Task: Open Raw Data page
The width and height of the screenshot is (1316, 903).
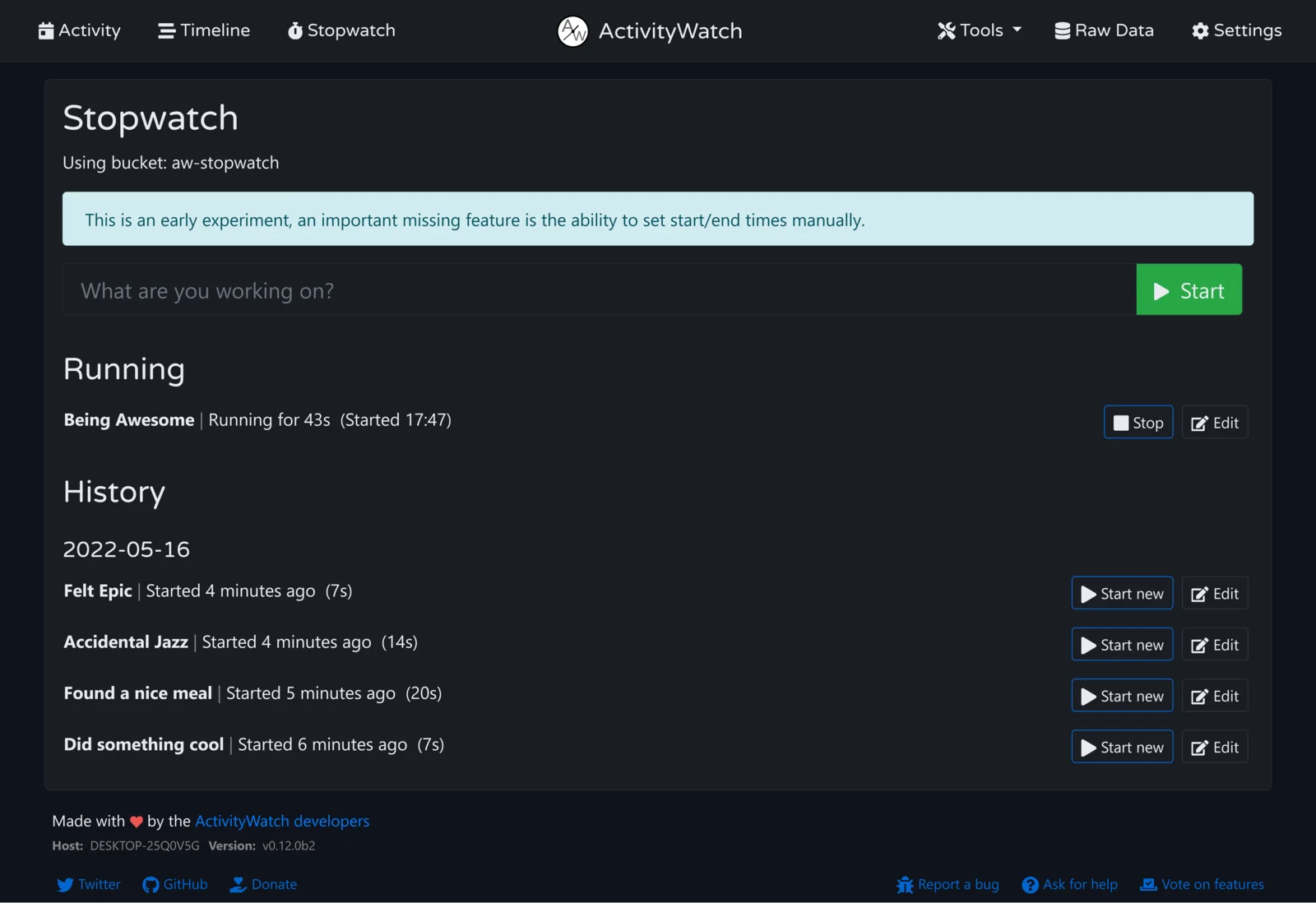Action: pyautogui.click(x=1104, y=30)
